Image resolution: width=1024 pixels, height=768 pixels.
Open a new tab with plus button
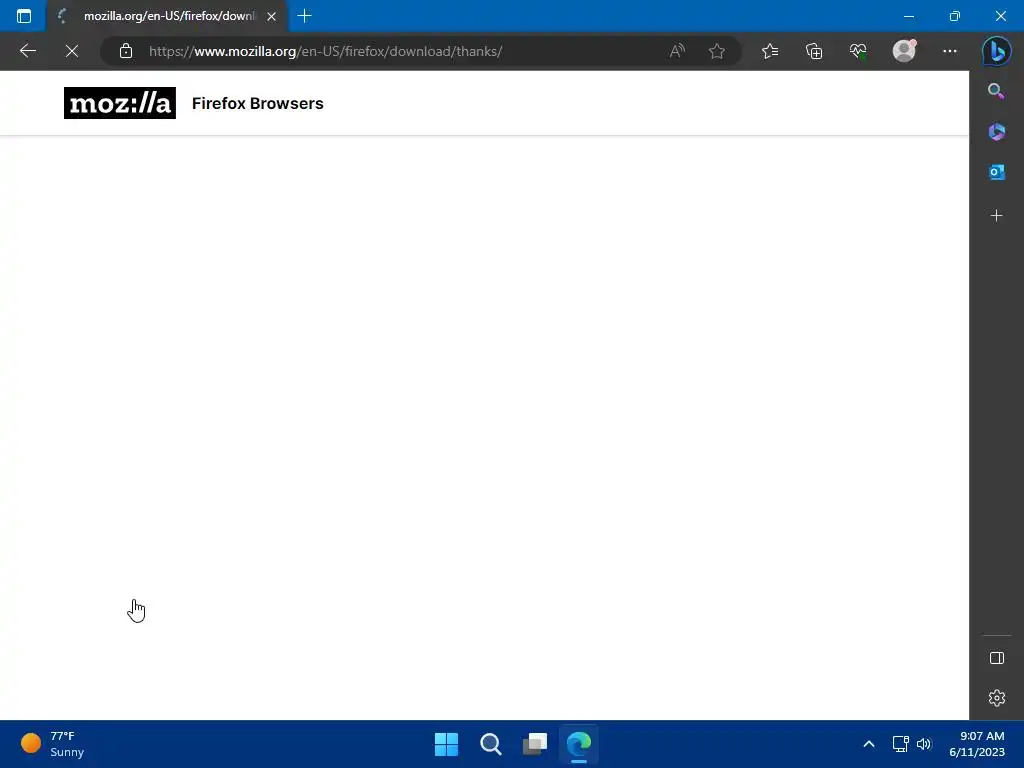pyautogui.click(x=304, y=16)
